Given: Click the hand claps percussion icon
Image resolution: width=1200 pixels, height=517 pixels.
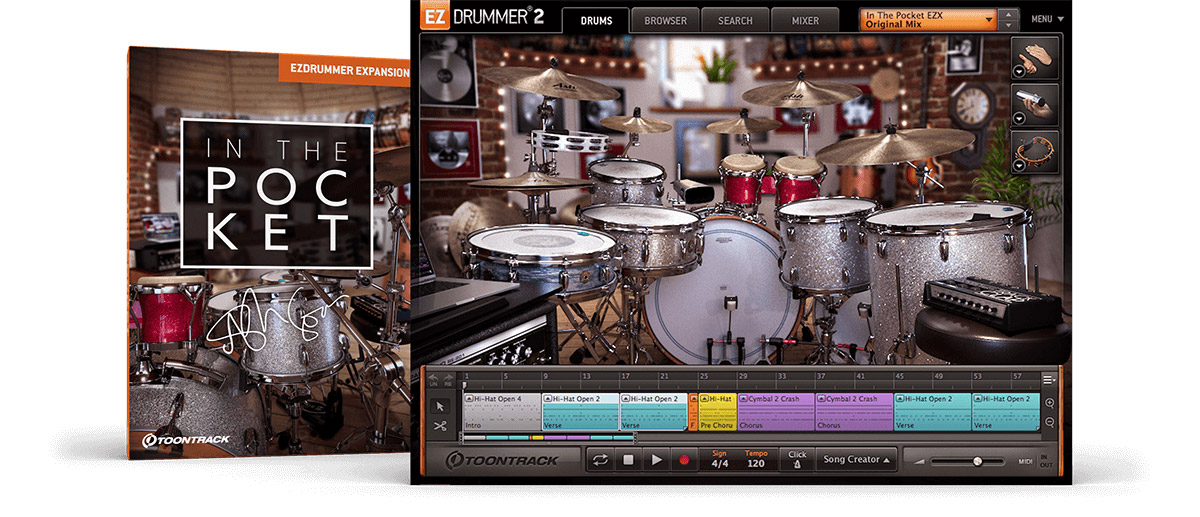Looking at the screenshot, I should pyautogui.click(x=1034, y=57).
